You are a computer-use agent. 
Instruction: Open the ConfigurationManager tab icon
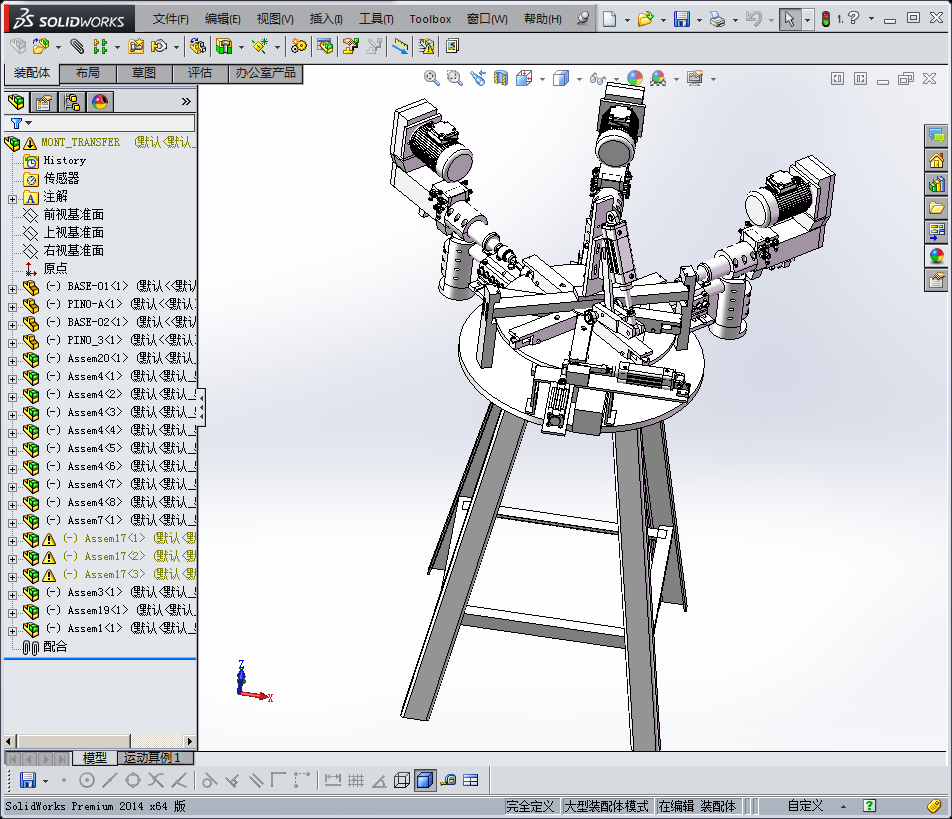[72, 101]
